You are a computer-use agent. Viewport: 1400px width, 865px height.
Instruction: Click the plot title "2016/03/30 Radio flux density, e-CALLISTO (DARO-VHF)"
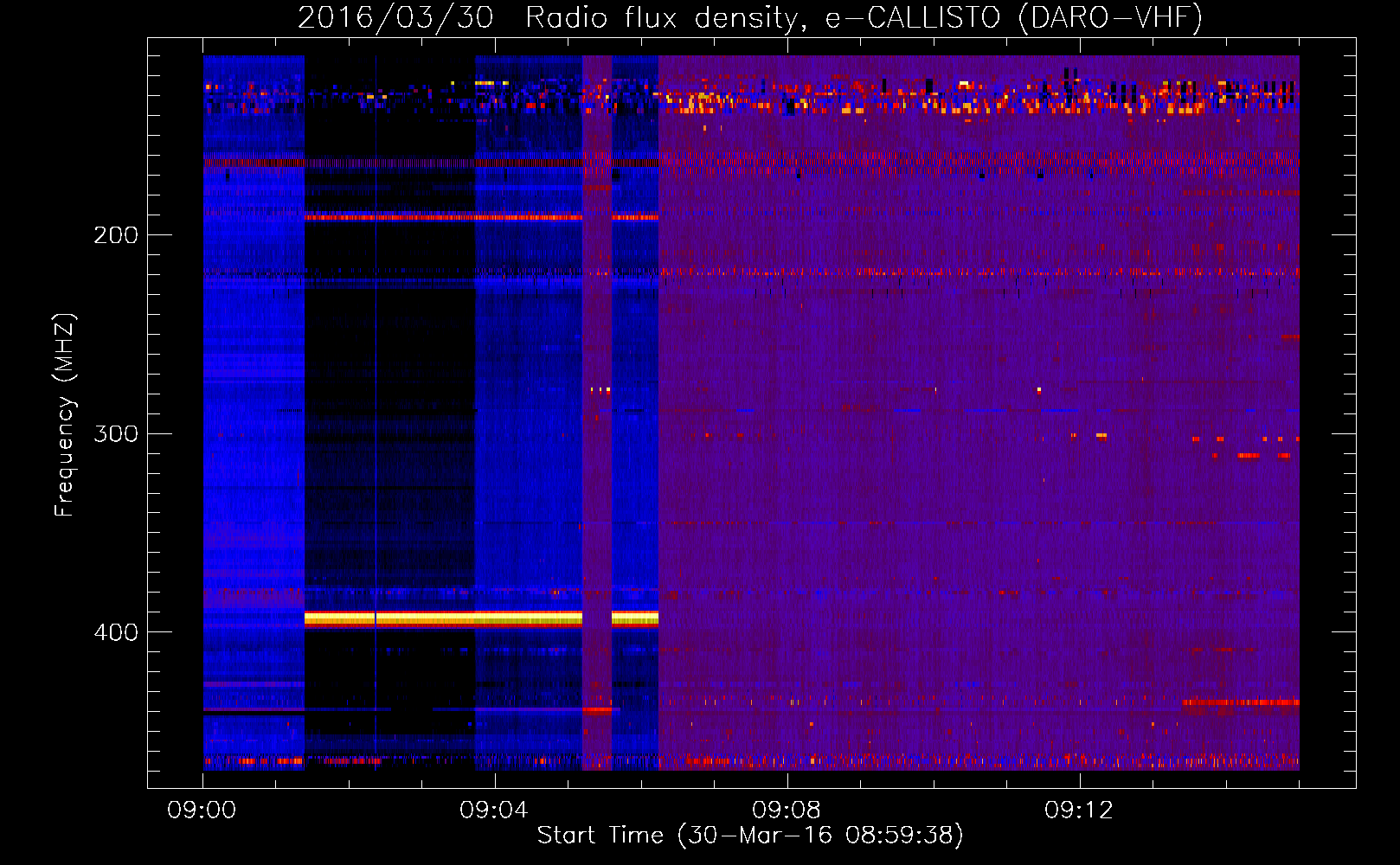[x=750, y=17]
